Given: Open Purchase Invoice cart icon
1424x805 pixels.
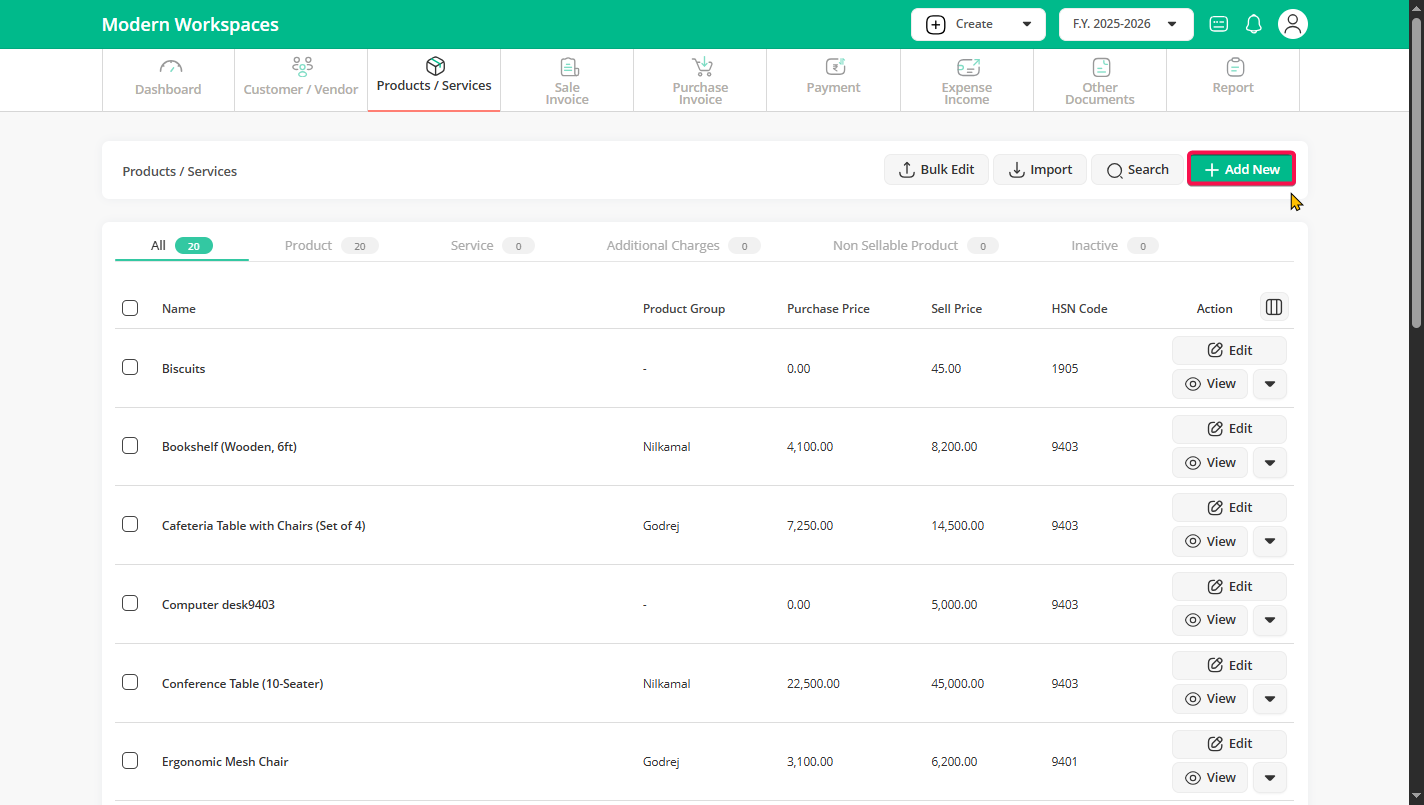Looking at the screenshot, I should (702, 67).
